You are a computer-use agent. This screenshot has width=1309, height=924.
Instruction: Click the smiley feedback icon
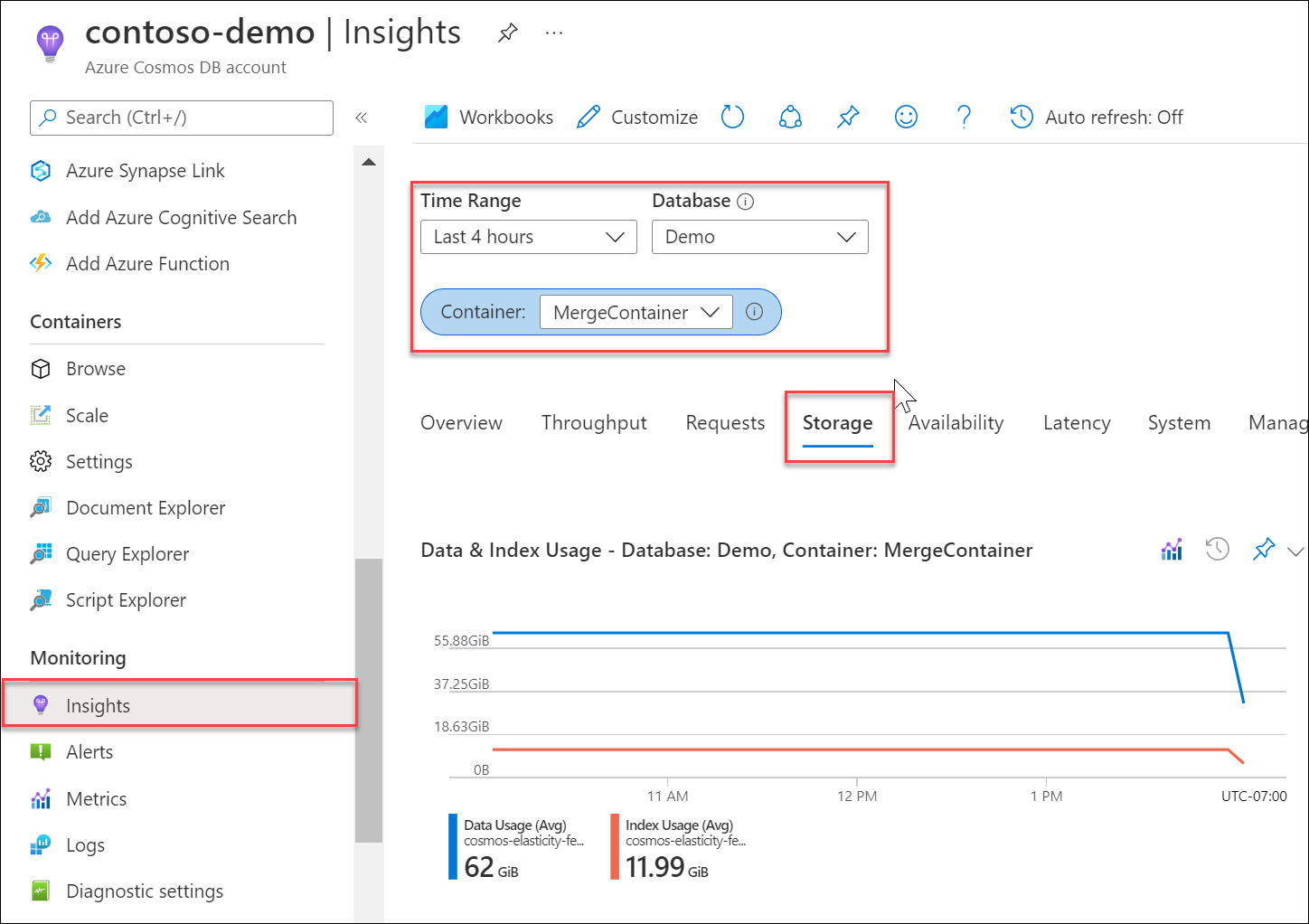click(906, 117)
